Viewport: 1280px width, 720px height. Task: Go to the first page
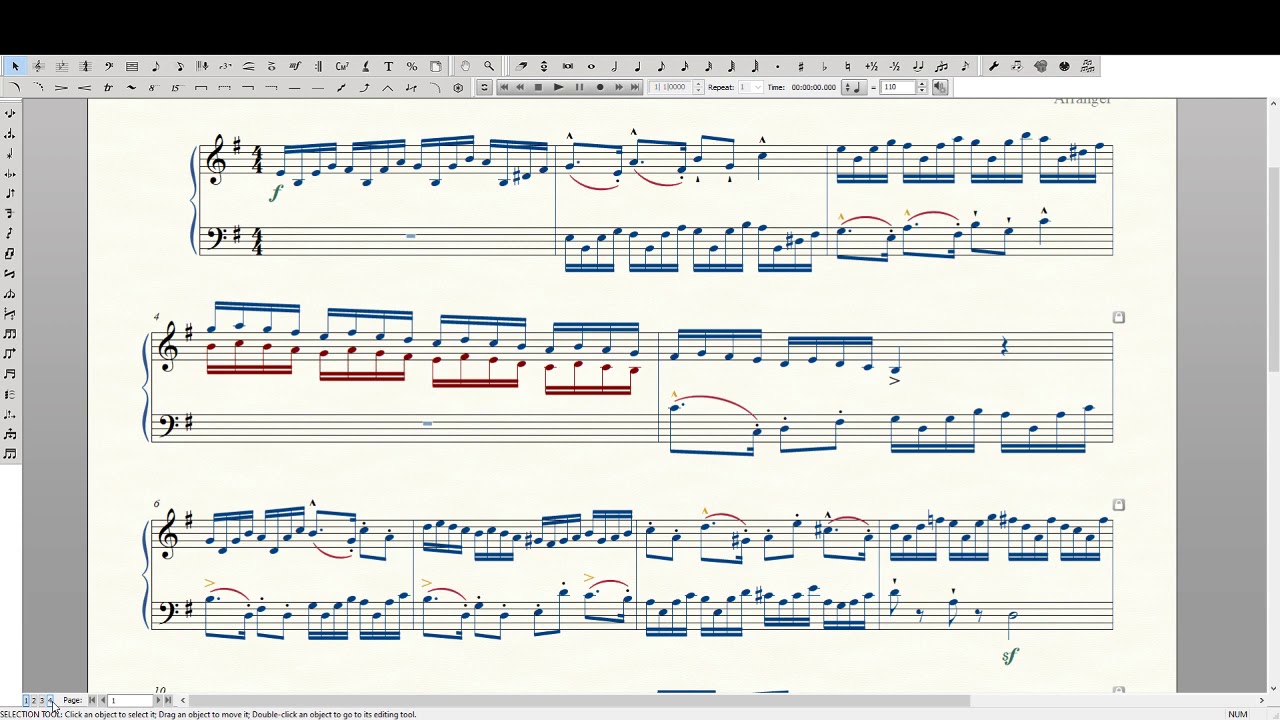(x=92, y=700)
